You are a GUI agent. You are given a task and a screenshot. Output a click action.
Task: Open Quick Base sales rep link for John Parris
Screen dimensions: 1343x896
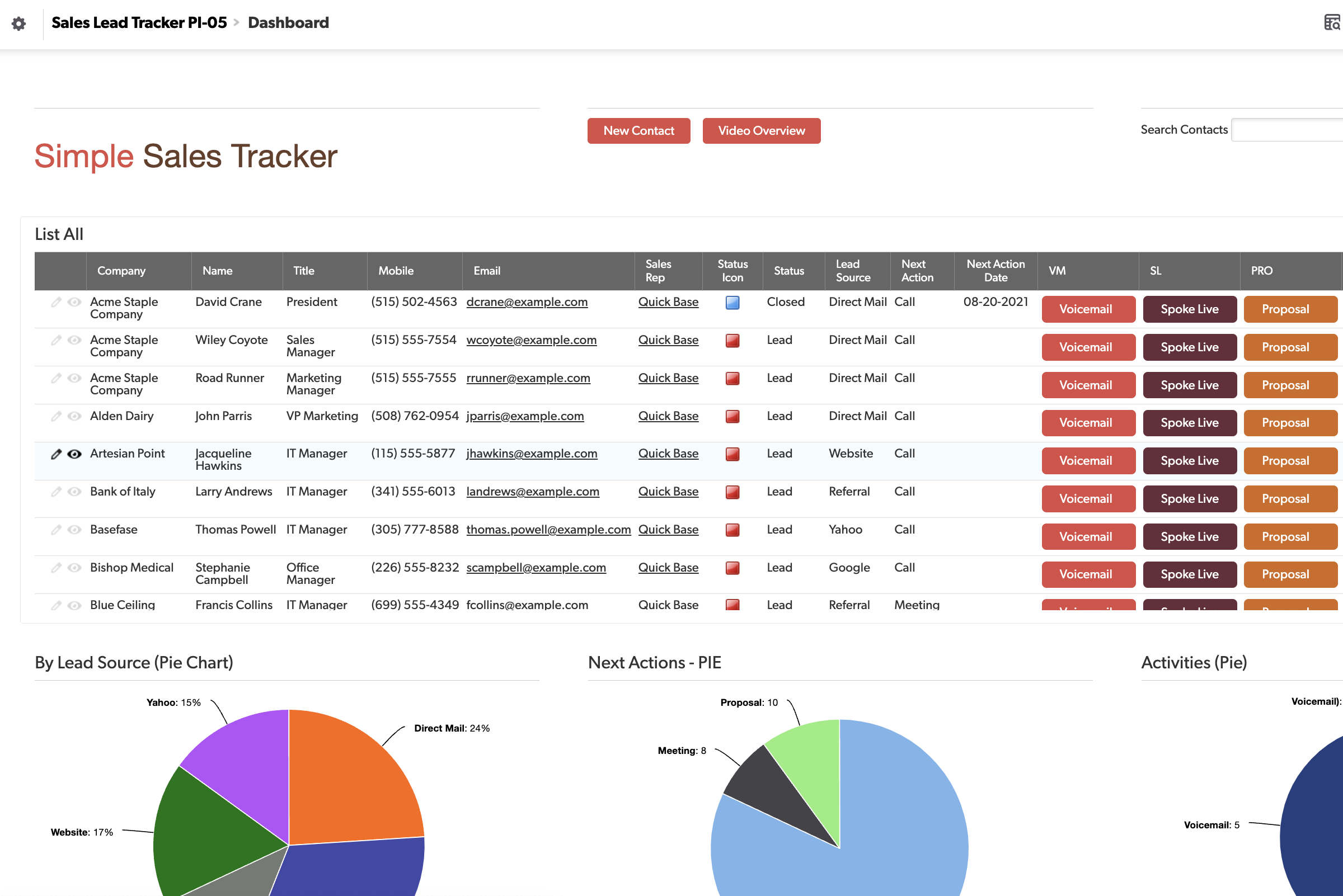668,416
